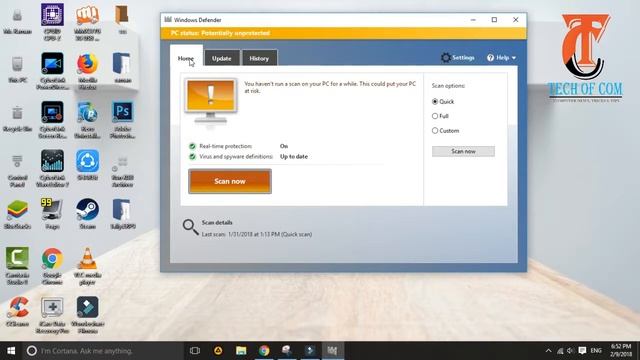Open Chrome from the taskbar
This screenshot has width=640, height=360.
pos(264,351)
